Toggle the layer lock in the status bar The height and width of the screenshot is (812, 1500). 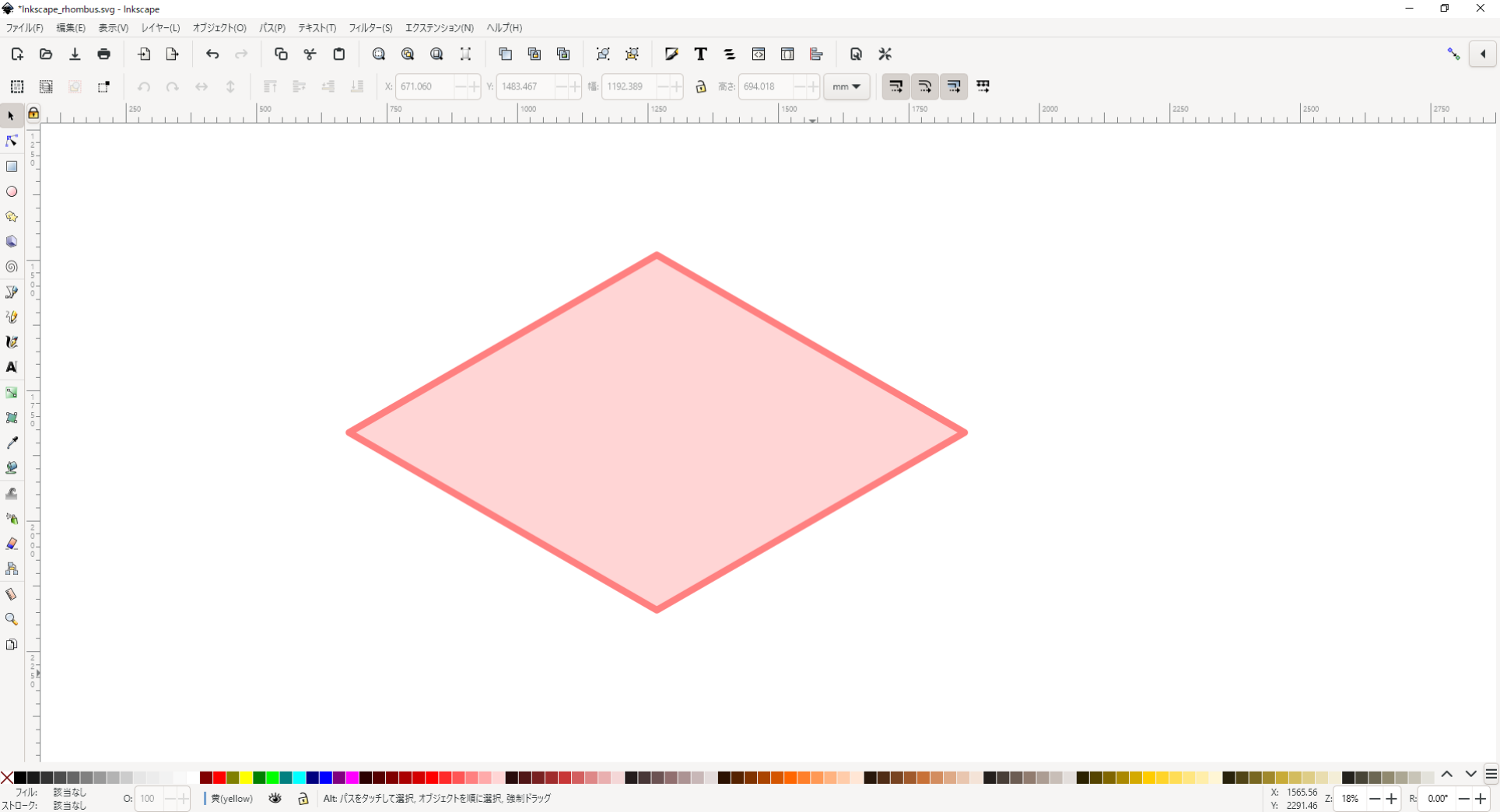(x=303, y=799)
